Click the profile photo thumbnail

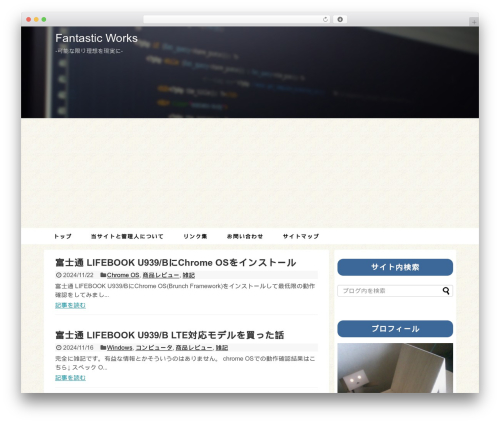point(395,368)
